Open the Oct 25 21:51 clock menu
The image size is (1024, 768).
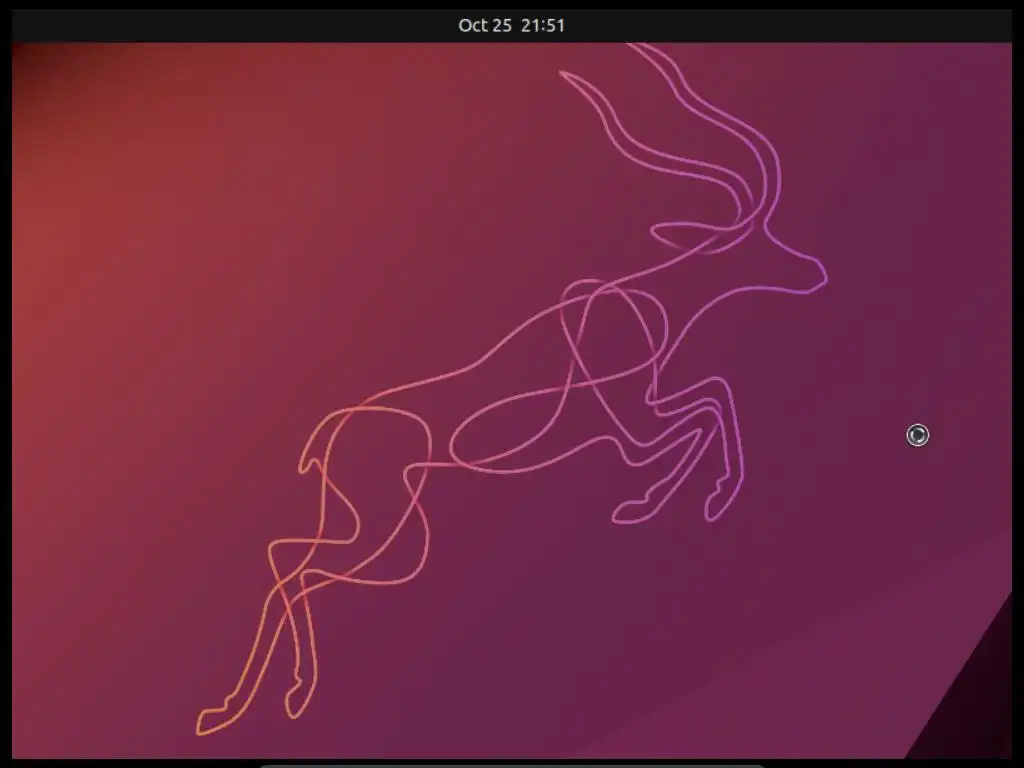pyautogui.click(x=511, y=25)
